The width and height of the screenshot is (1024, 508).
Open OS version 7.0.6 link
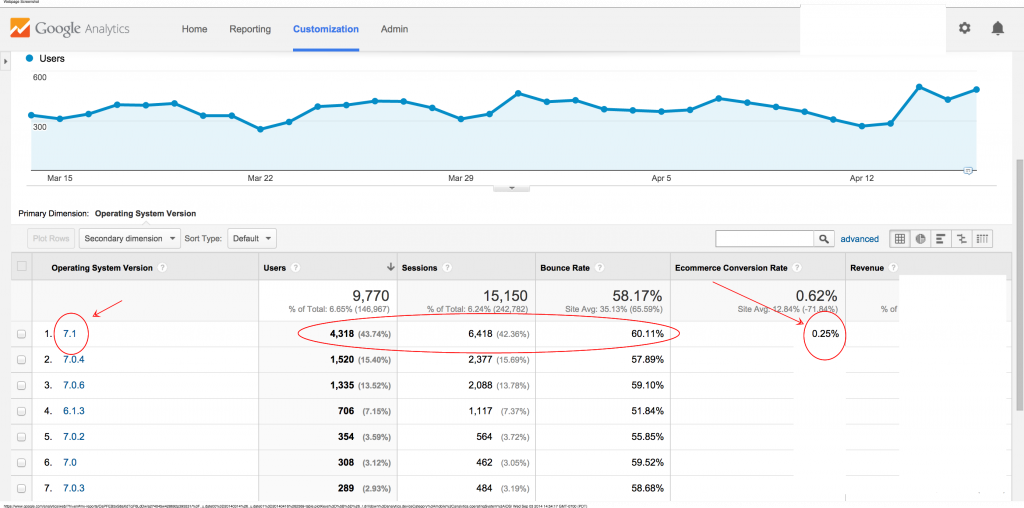[74, 385]
